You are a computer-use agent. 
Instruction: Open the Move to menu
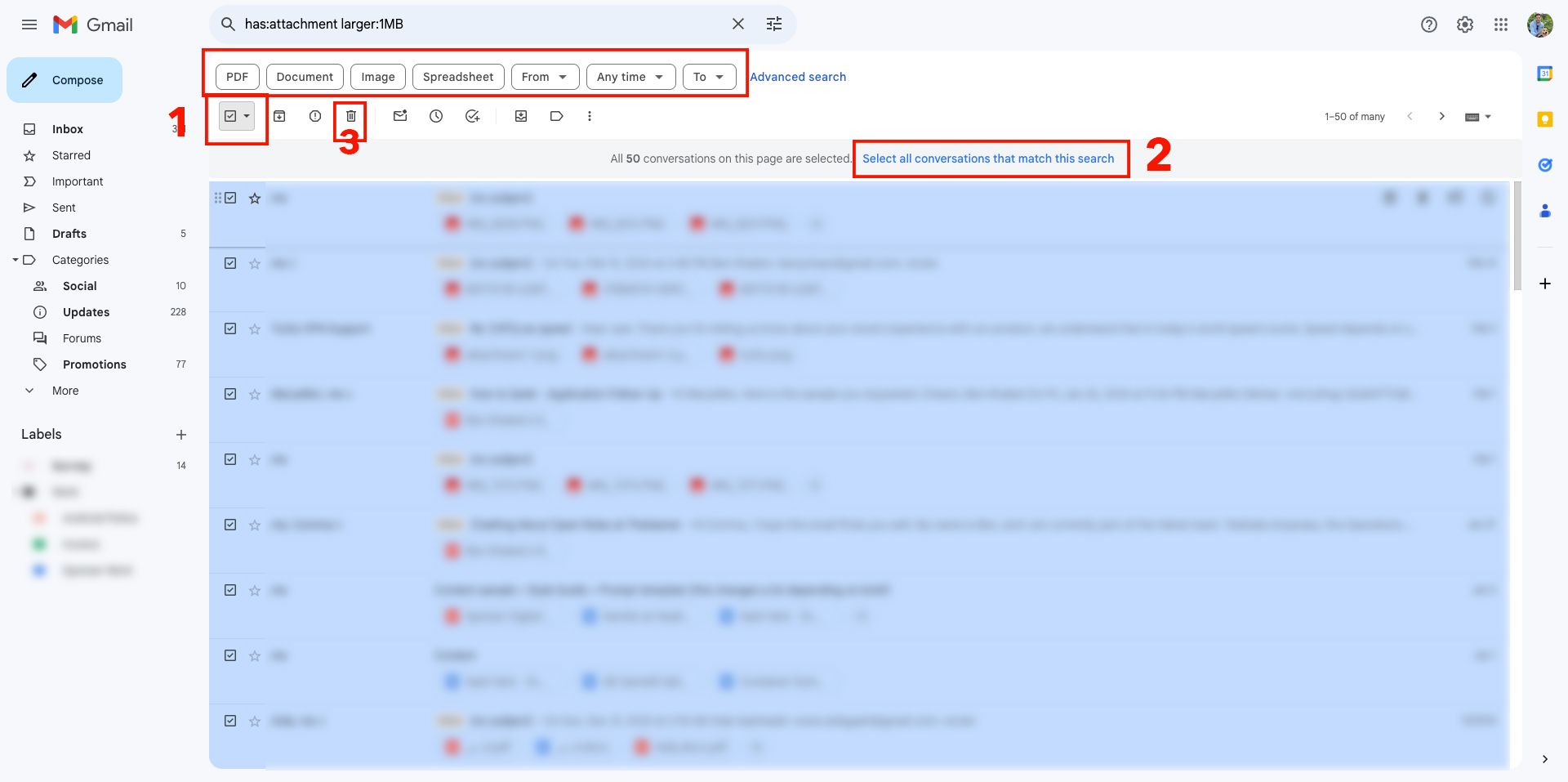click(x=521, y=116)
